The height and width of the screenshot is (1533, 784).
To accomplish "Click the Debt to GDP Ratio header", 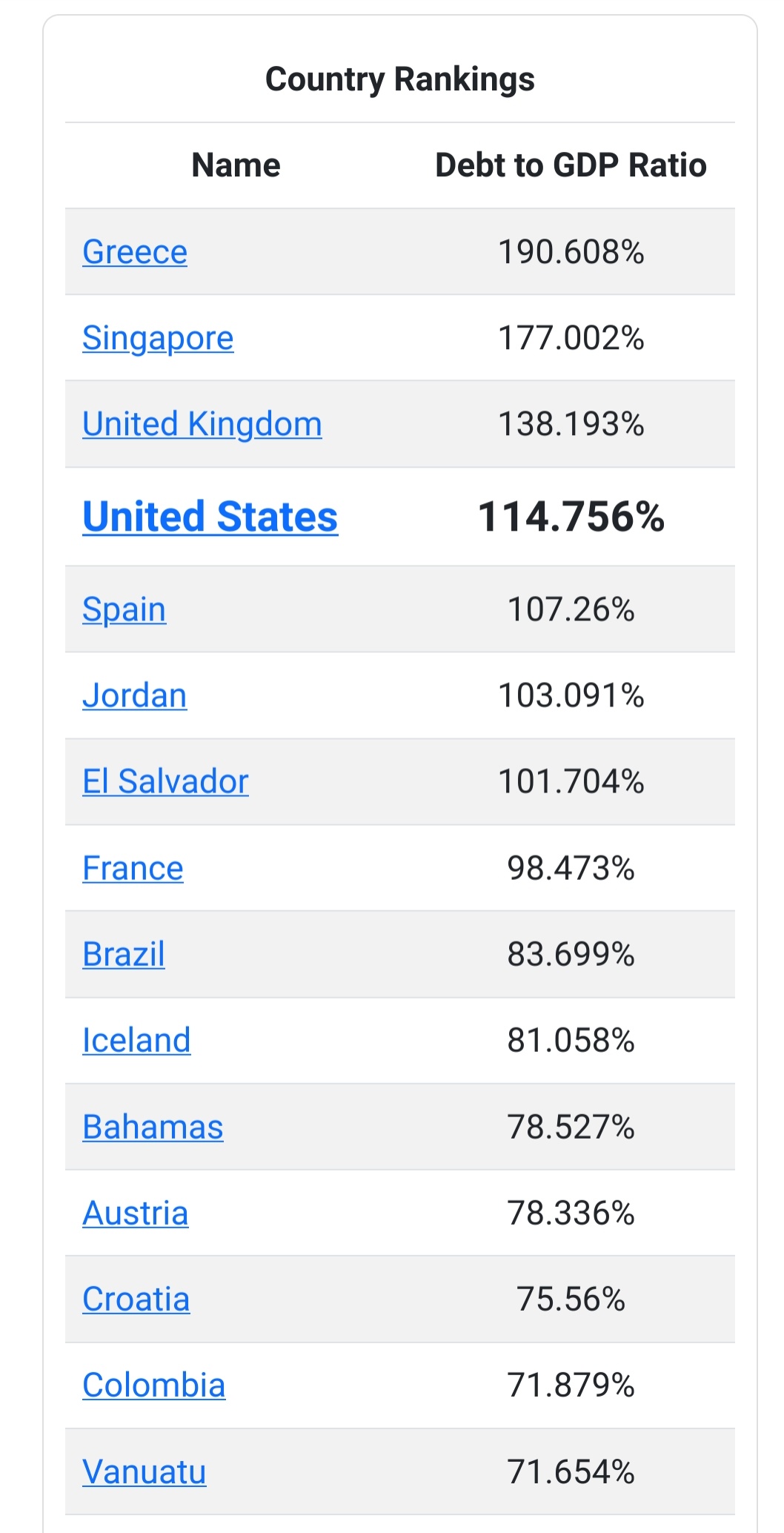I will [571, 165].
